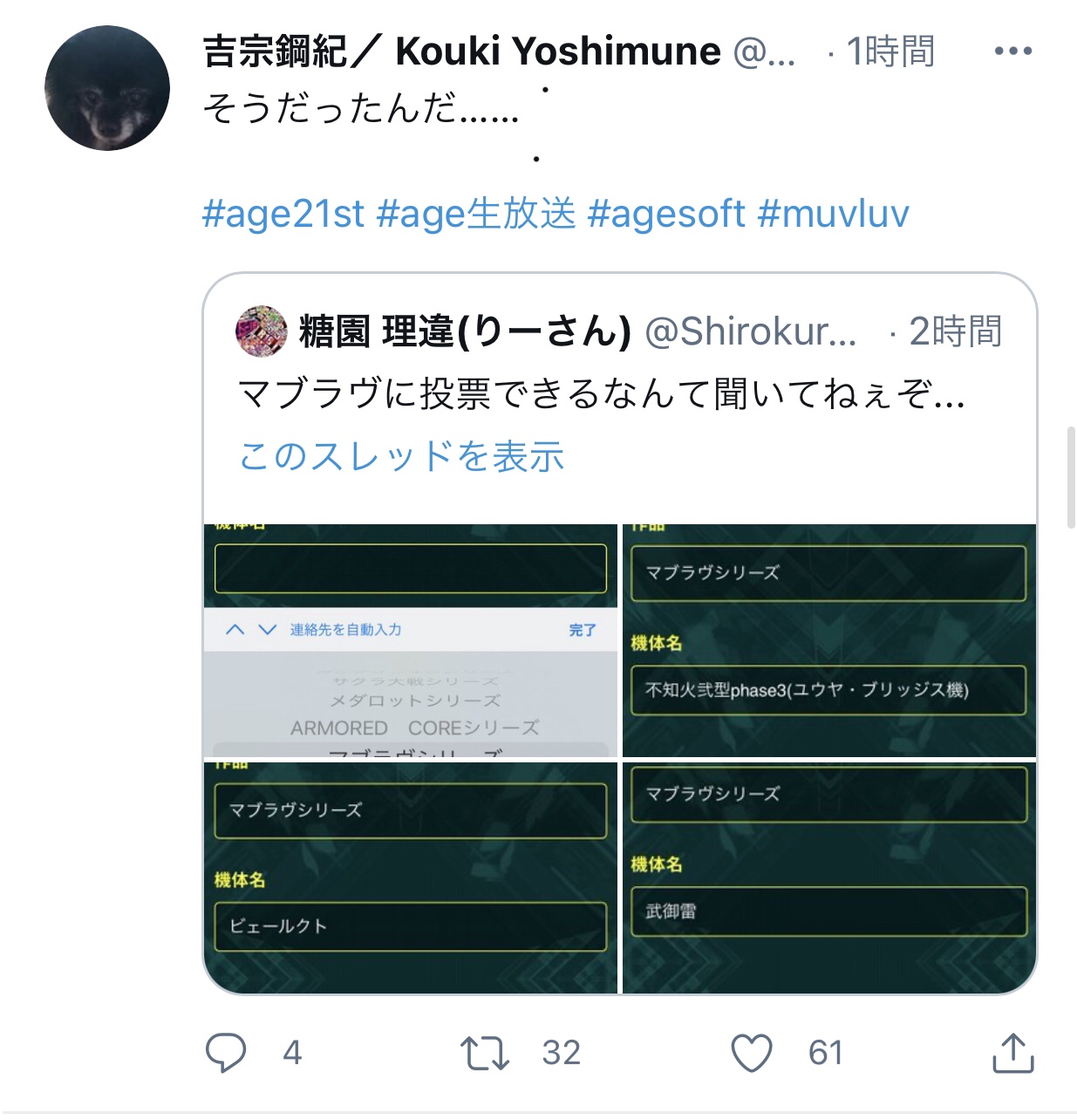
Task: Click the vertical scrollbar thumb
Action: [x=1071, y=478]
